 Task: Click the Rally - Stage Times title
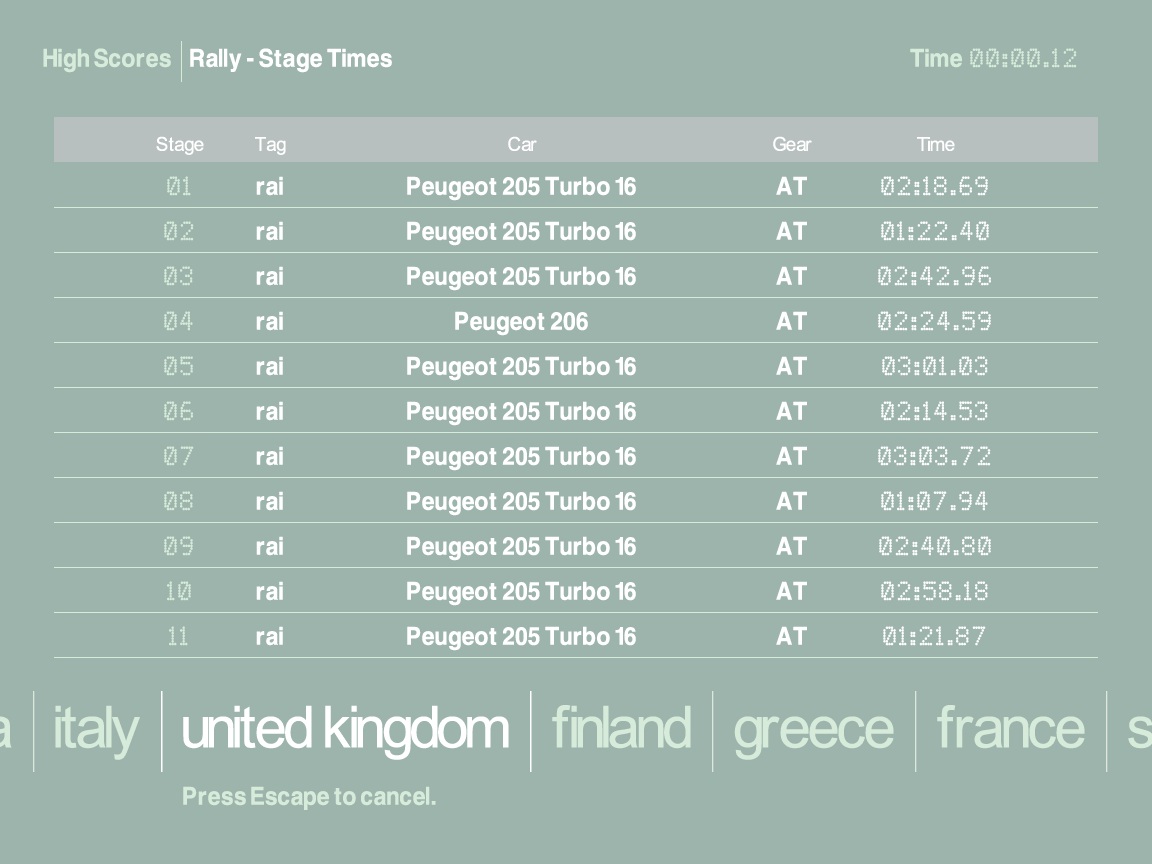tap(291, 59)
